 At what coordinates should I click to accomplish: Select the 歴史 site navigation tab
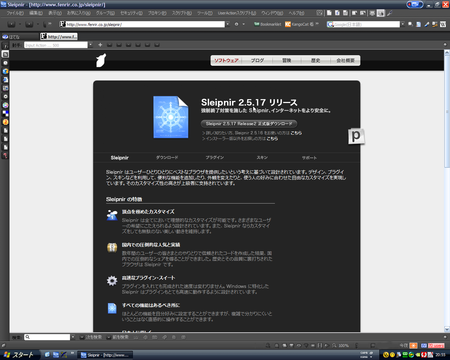tap(316, 60)
